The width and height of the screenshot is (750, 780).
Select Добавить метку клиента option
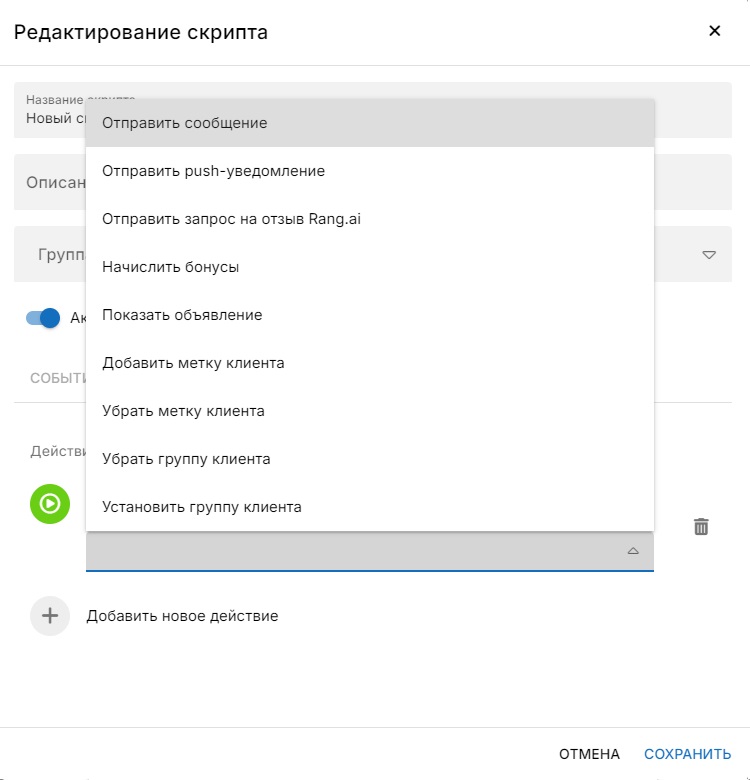(370, 363)
